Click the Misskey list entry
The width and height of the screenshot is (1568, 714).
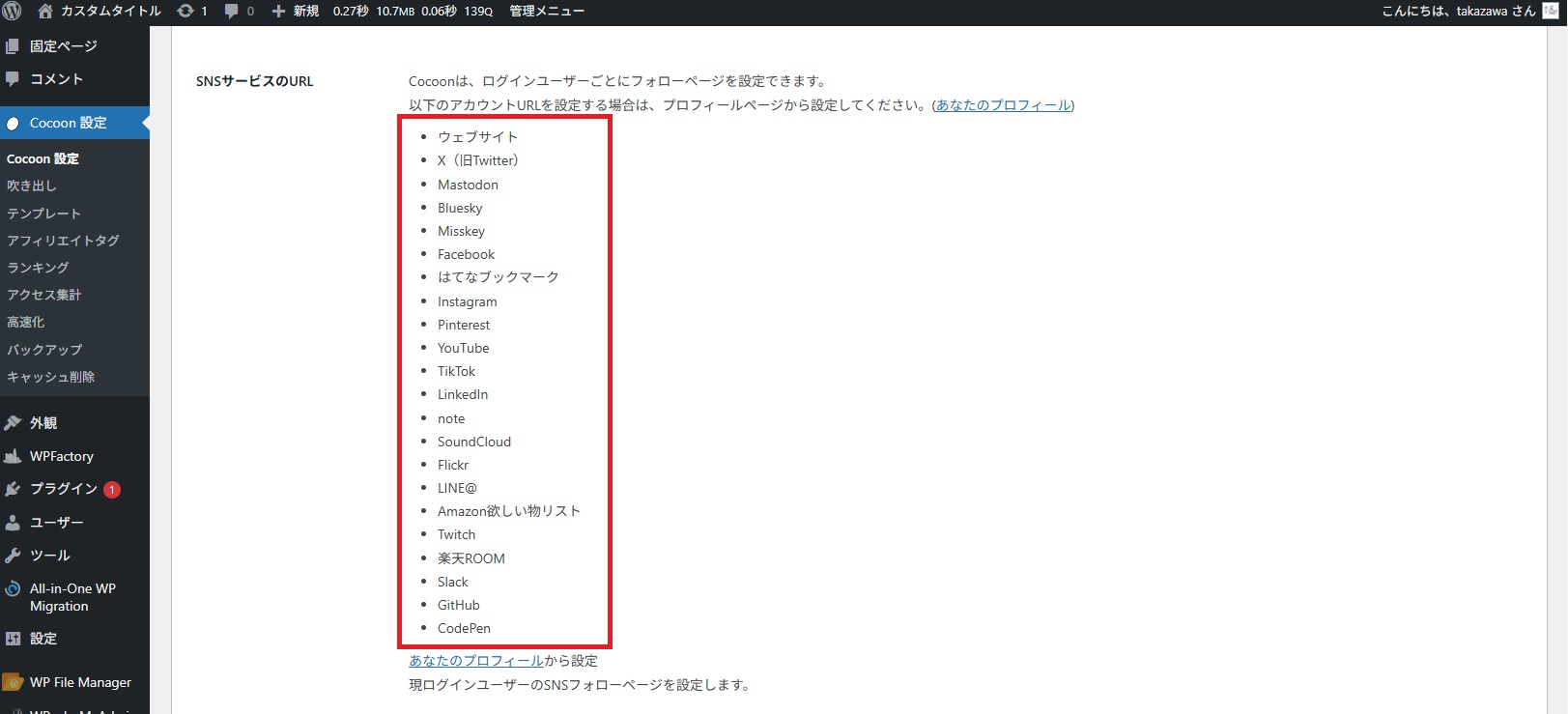pyautogui.click(x=461, y=231)
